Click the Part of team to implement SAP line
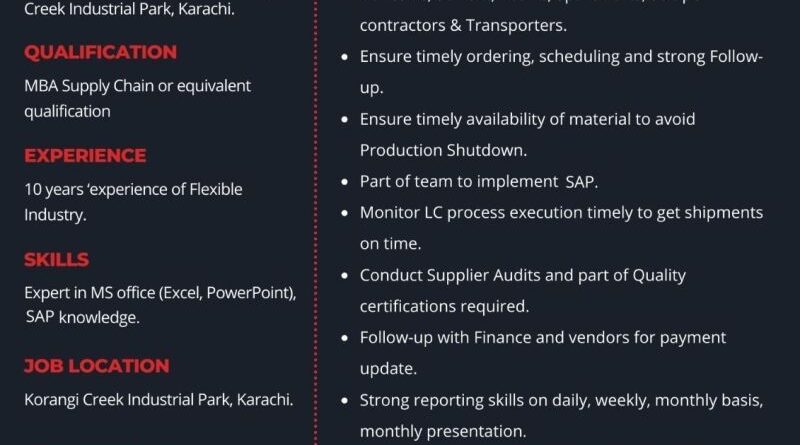This screenshot has width=800, height=445. pyautogui.click(x=478, y=181)
